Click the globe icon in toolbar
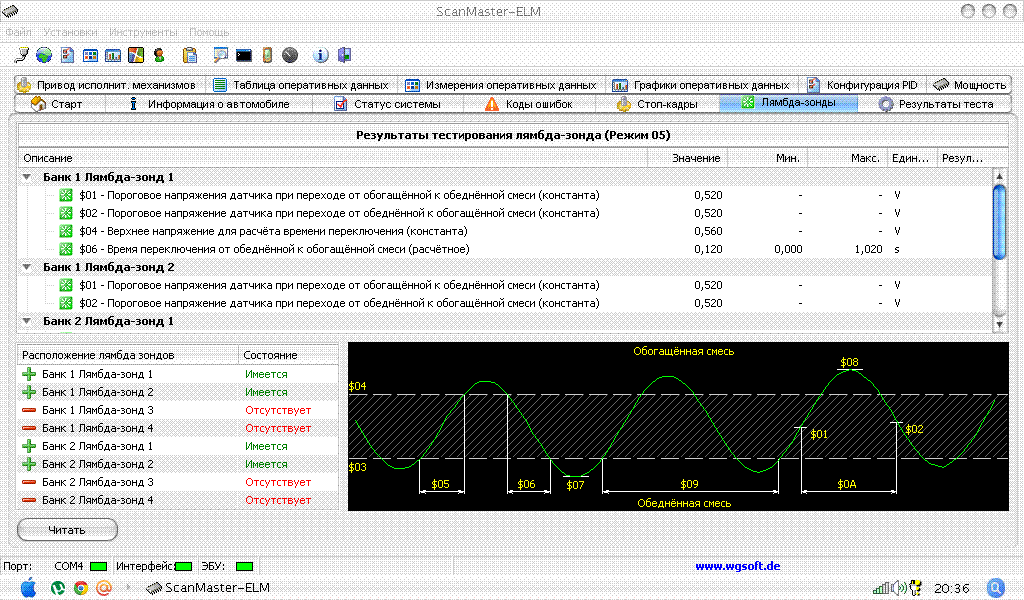1024x600 pixels. (44, 55)
